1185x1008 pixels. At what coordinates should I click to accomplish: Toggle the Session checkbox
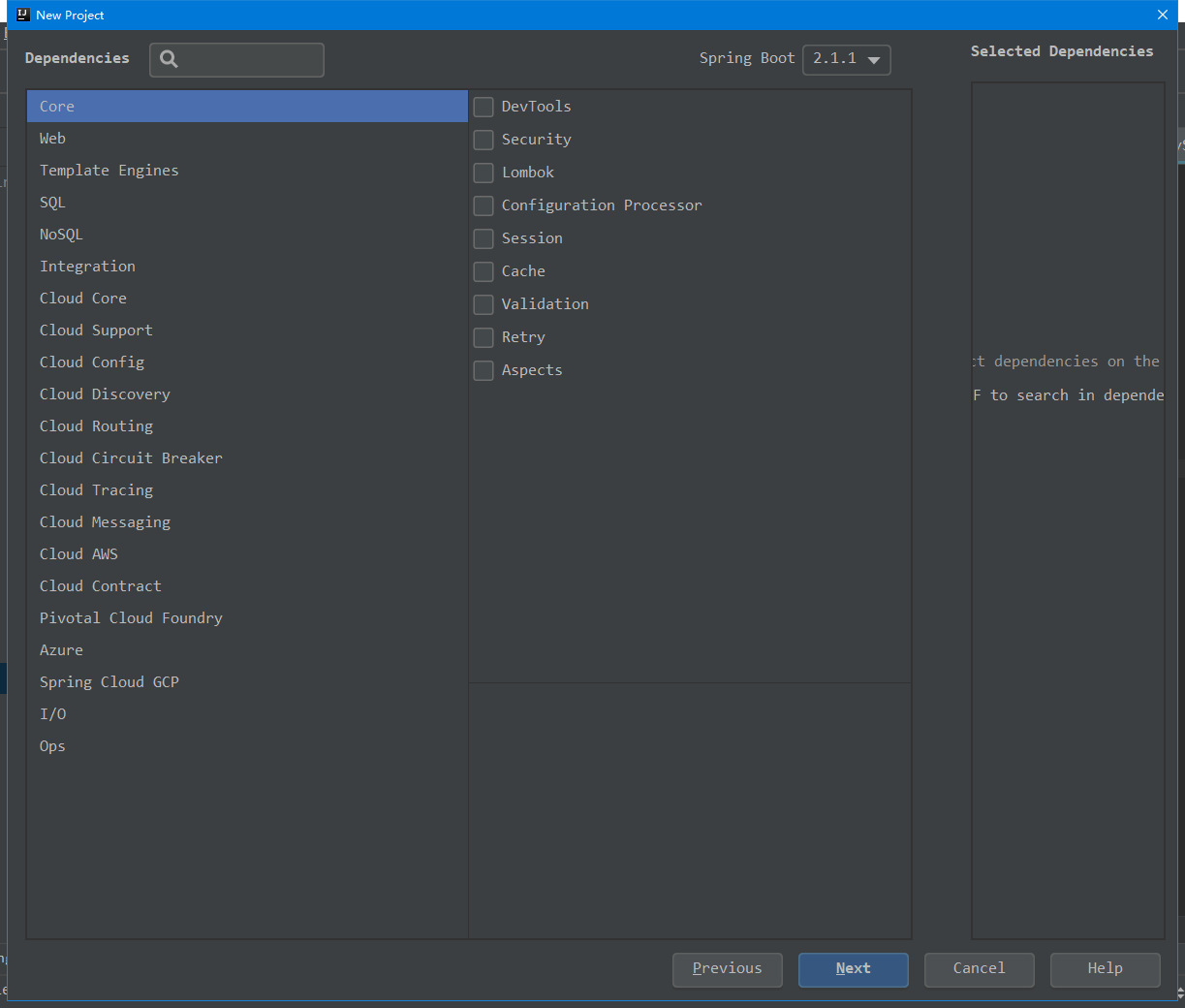tap(483, 238)
